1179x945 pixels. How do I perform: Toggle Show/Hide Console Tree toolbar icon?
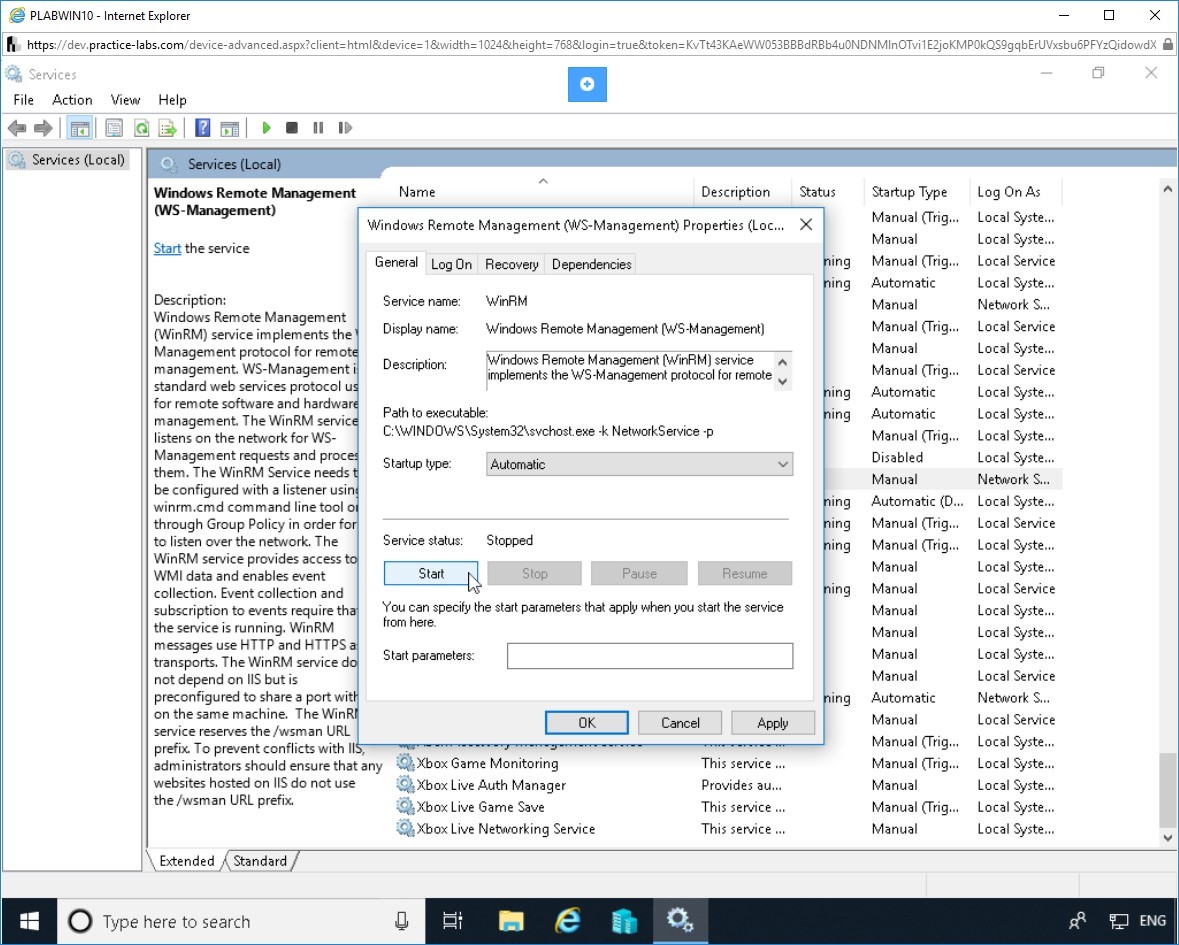point(80,128)
